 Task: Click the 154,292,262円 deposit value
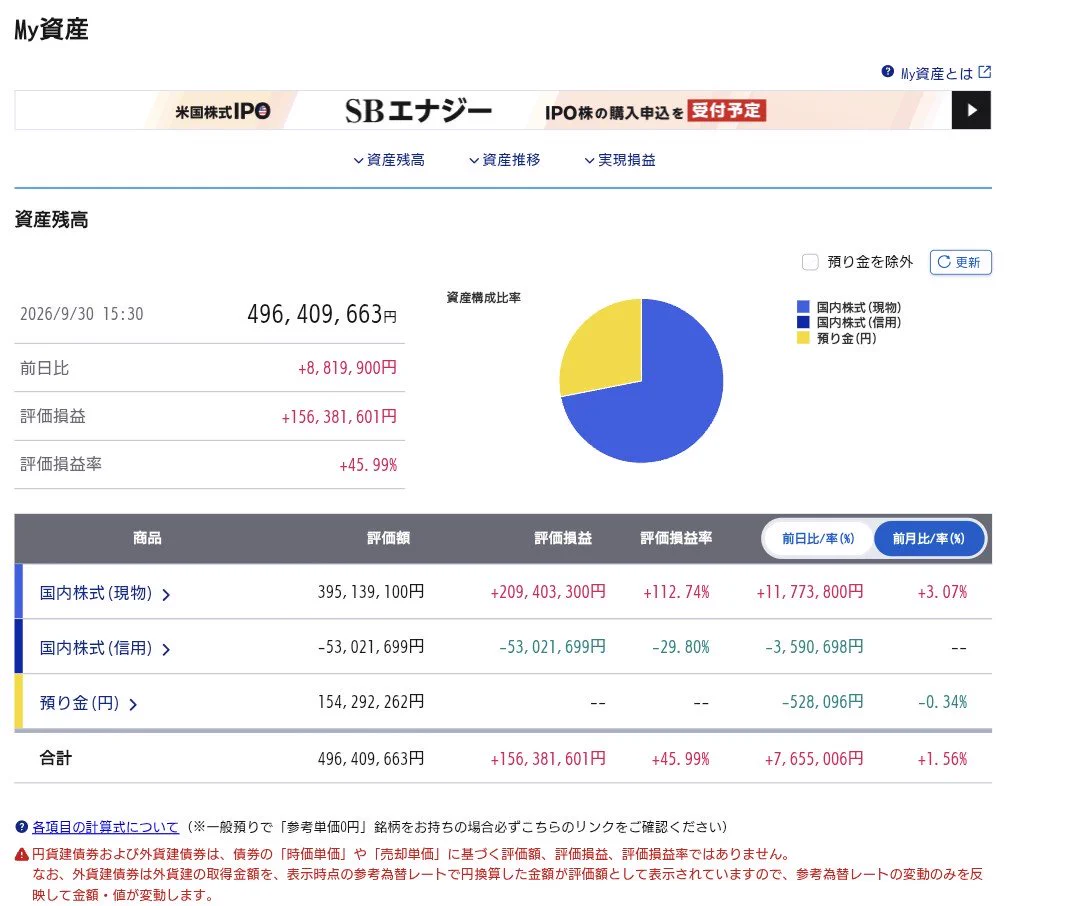pyautogui.click(x=371, y=702)
